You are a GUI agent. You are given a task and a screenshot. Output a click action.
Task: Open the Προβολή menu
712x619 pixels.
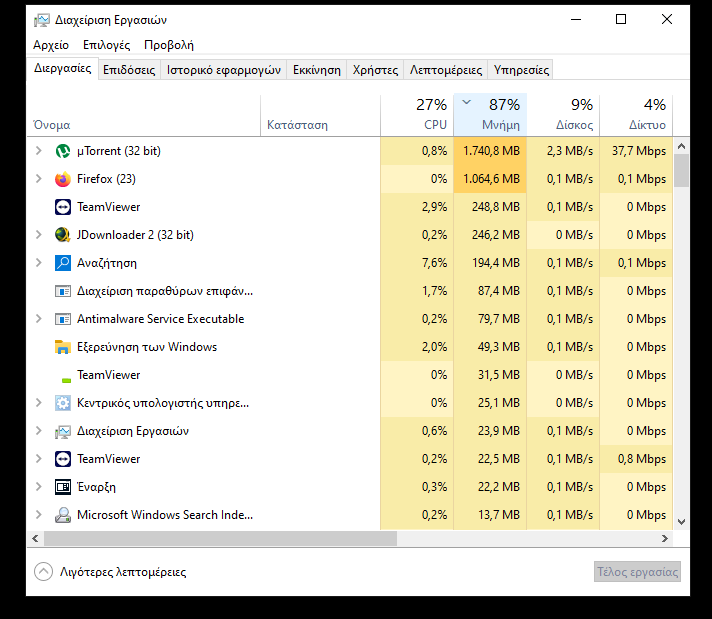(x=168, y=45)
